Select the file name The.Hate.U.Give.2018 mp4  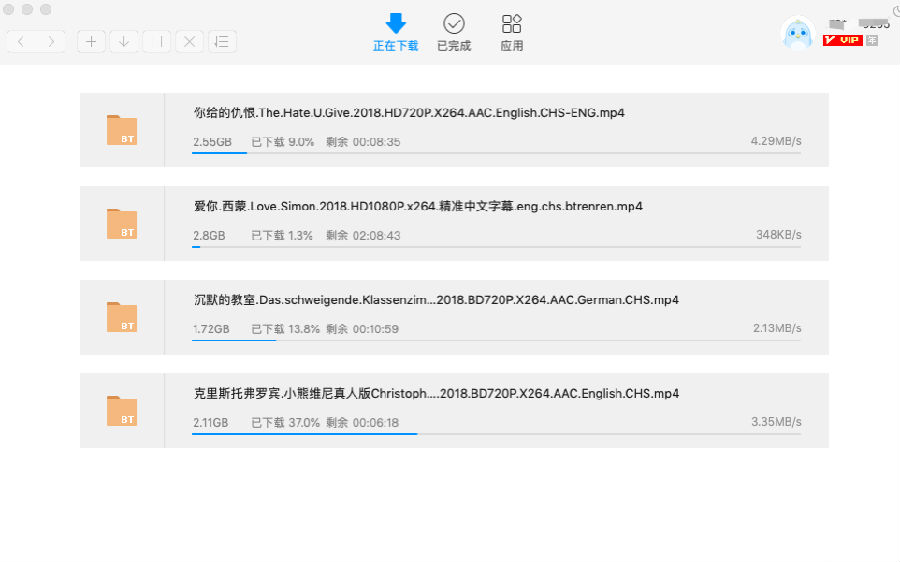coord(409,113)
